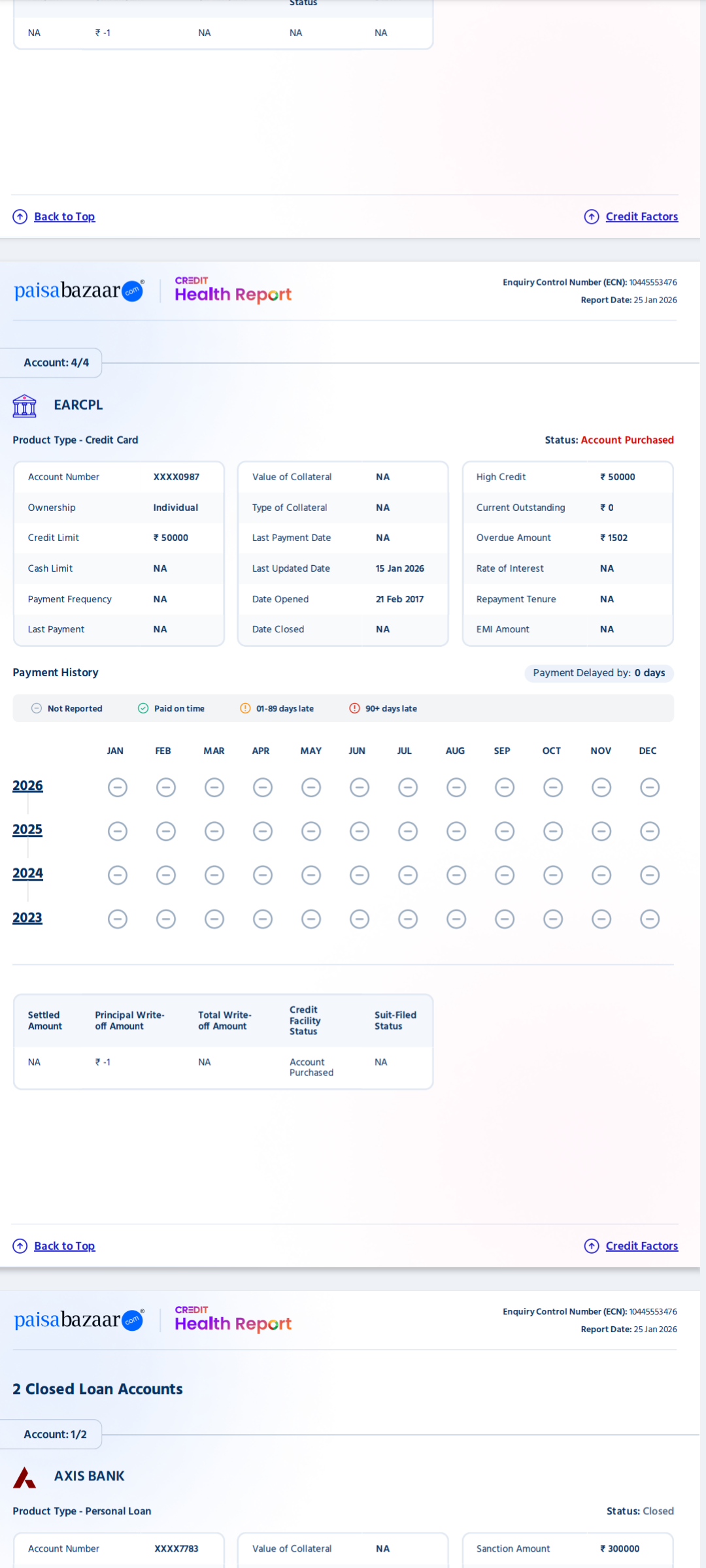Click the Paid on time legend icon
Screen dimensions: 706x1568
143,708
